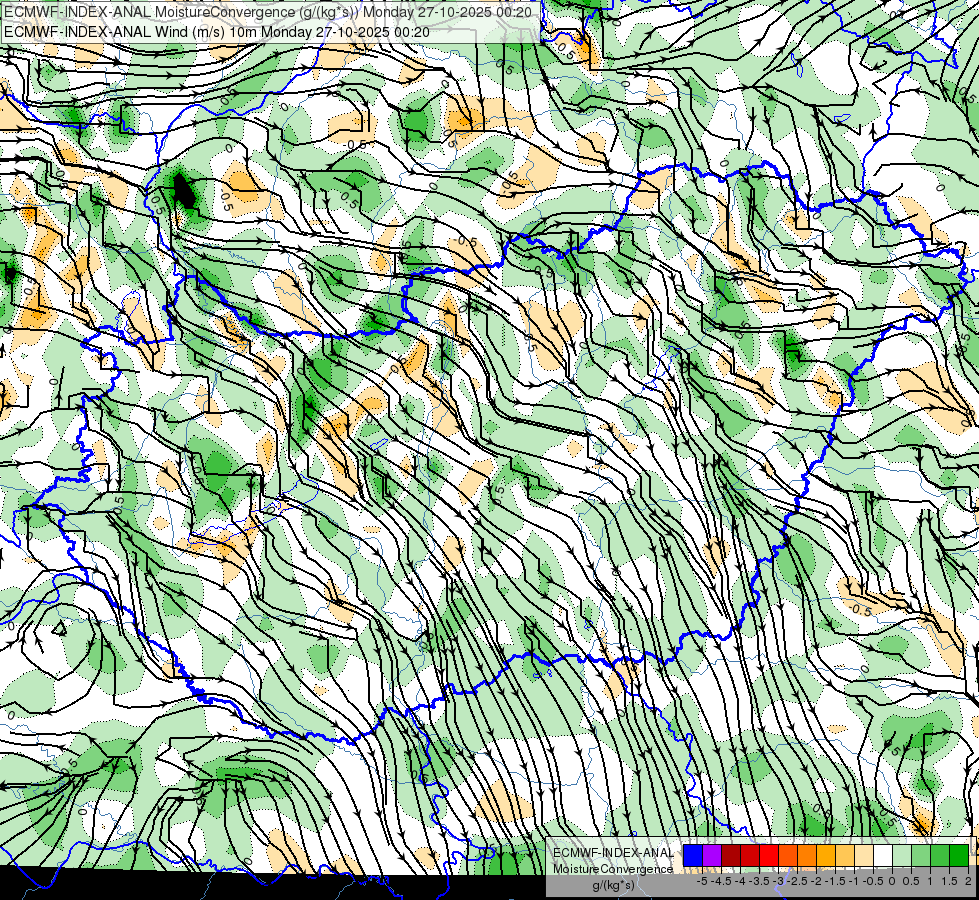Viewport: 979px width, 900px height.
Task: Click the legend scale value 2
Action: click(968, 881)
